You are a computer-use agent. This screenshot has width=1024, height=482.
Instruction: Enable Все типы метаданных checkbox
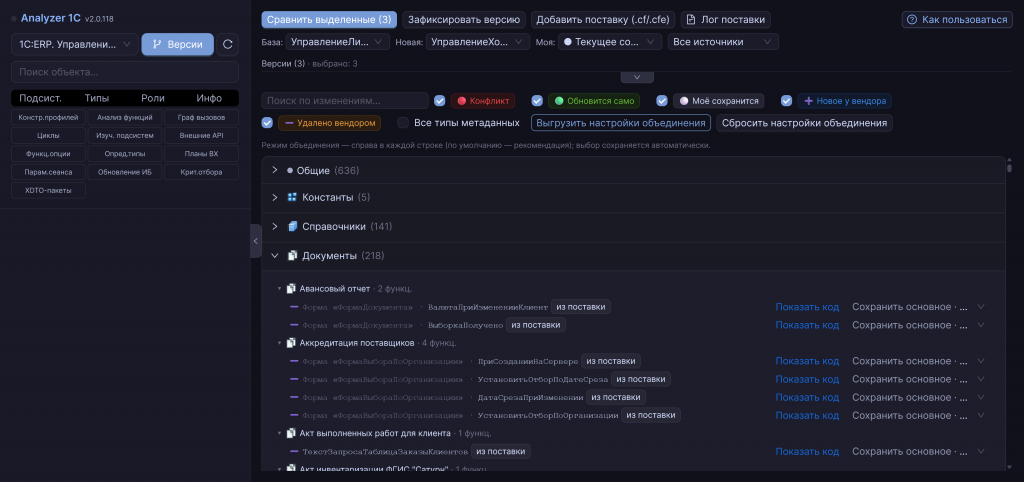pos(403,123)
